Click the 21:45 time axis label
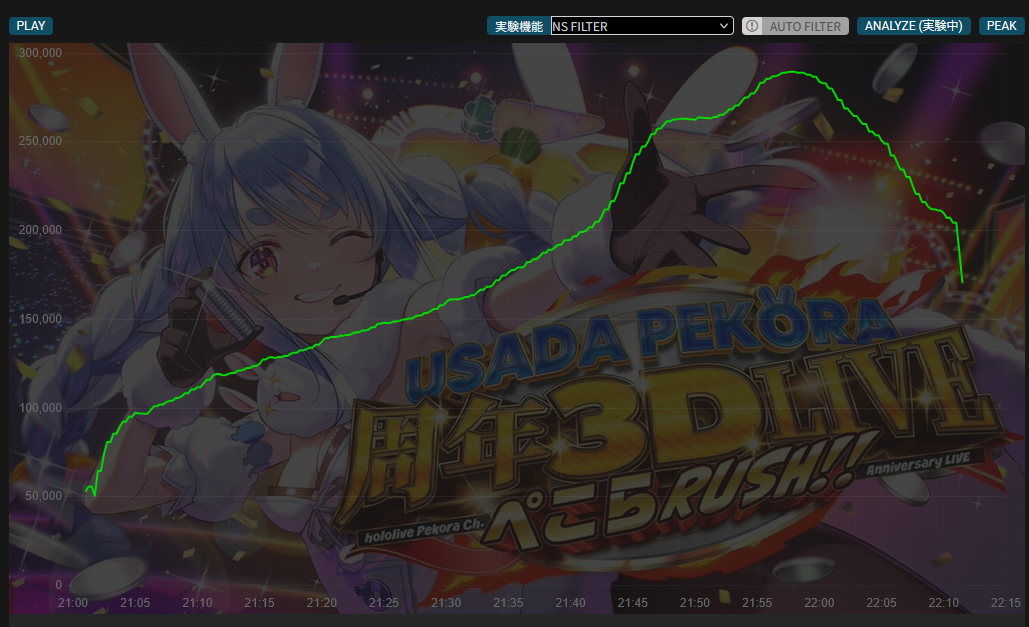This screenshot has width=1029, height=627. [x=632, y=603]
